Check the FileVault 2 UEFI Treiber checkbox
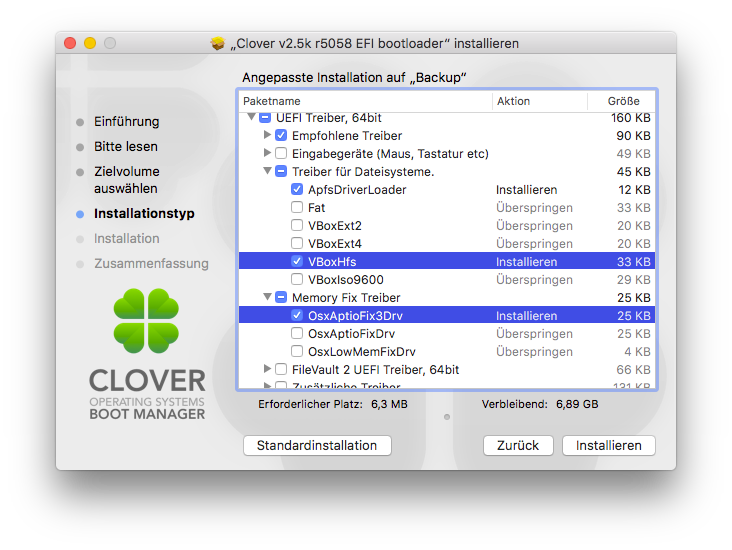This screenshot has height=550, width=732. (281, 369)
